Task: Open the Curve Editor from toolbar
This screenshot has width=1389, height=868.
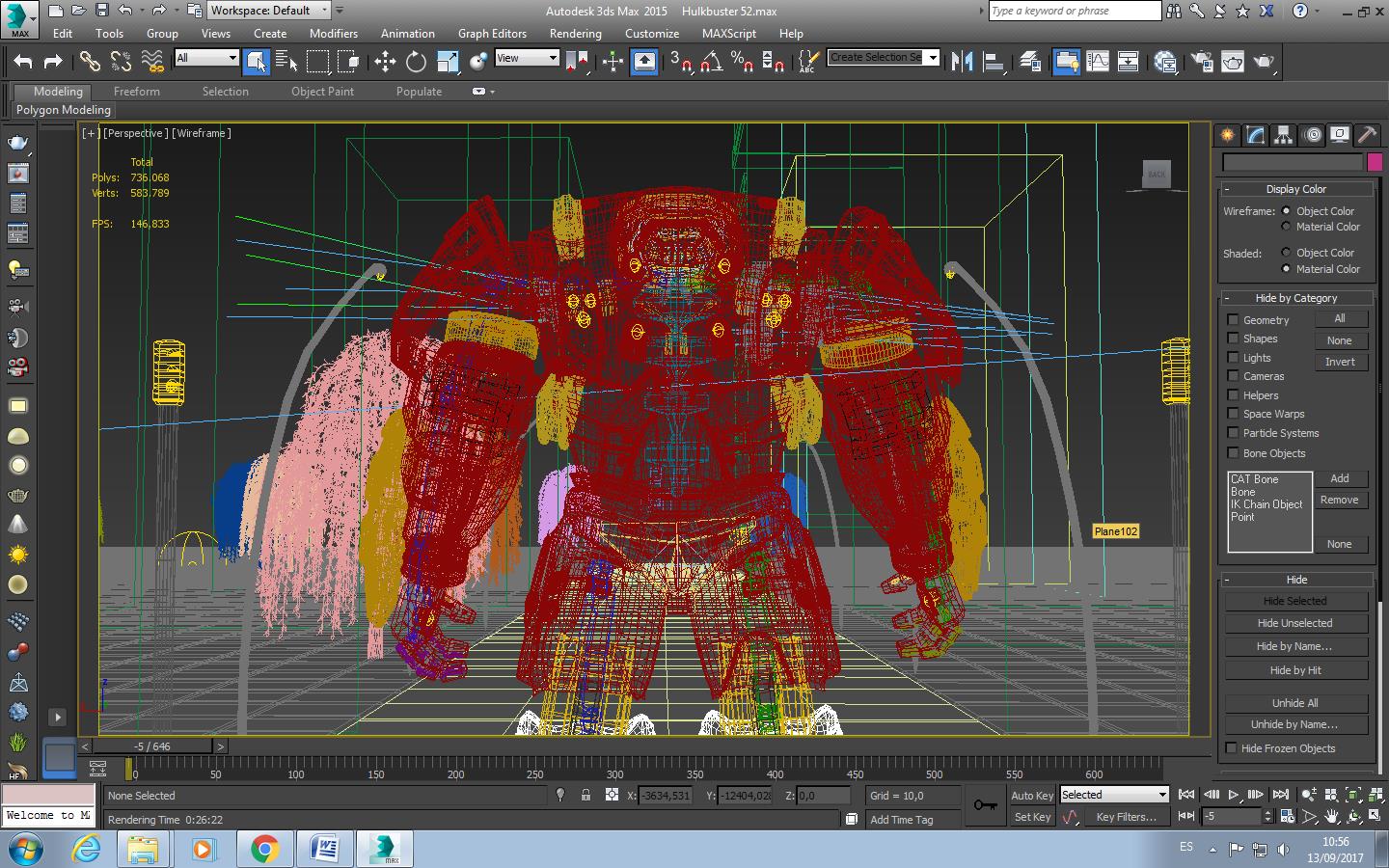Action: coord(1098,62)
